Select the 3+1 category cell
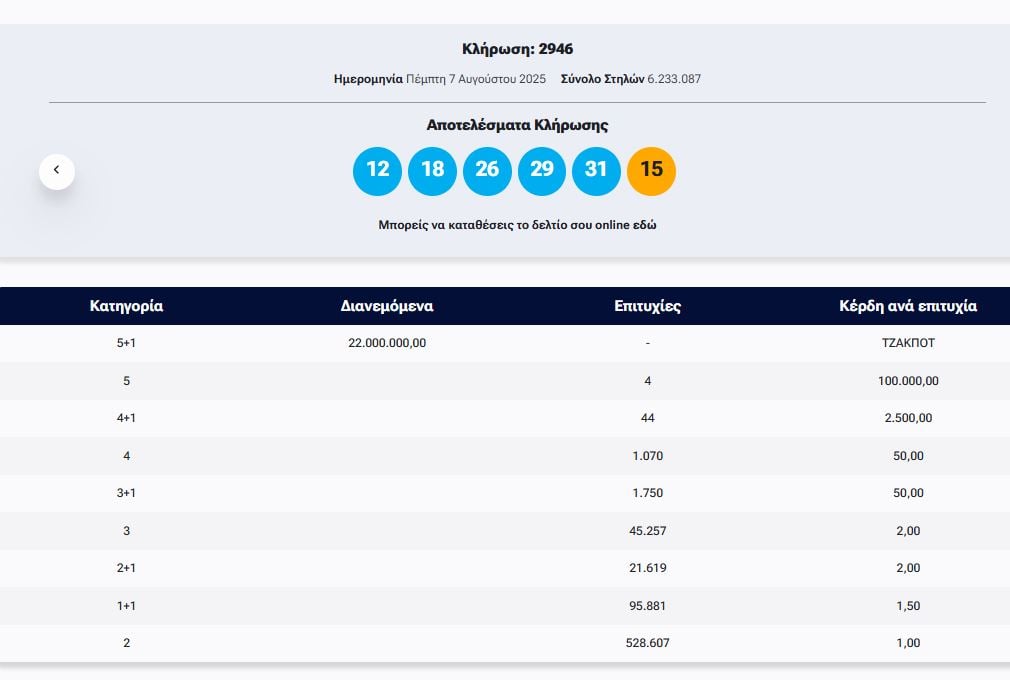The image size is (1010, 680). click(126, 493)
